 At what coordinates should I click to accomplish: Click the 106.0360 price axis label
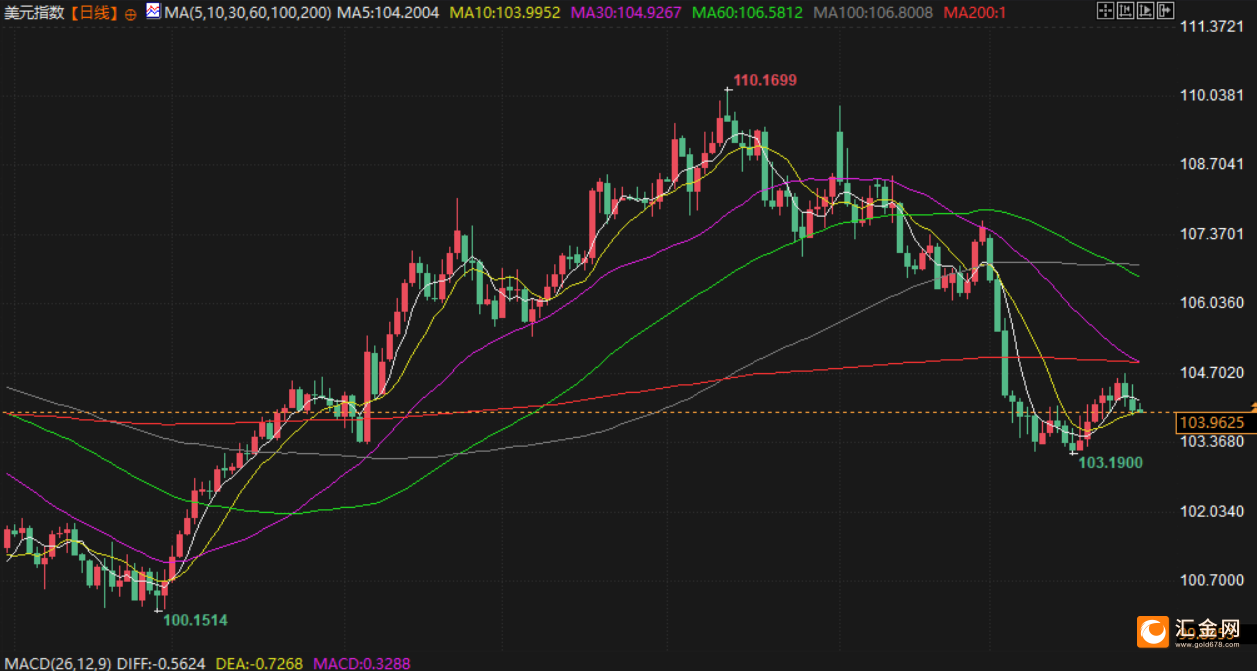coord(1212,302)
